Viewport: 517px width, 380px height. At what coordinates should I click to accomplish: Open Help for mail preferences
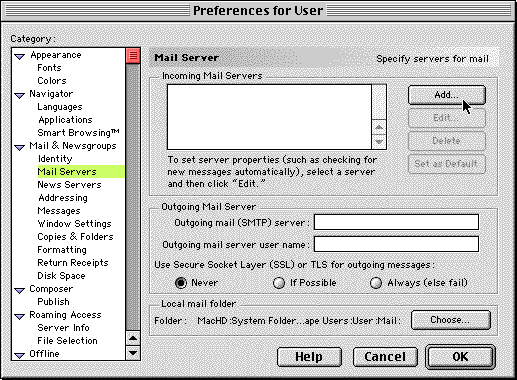[309, 357]
